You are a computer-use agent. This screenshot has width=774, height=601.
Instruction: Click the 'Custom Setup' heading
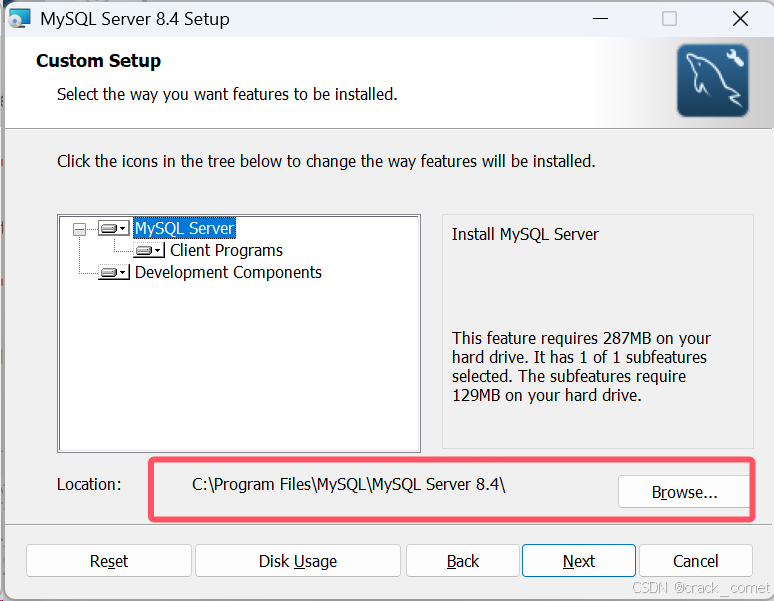point(98,61)
